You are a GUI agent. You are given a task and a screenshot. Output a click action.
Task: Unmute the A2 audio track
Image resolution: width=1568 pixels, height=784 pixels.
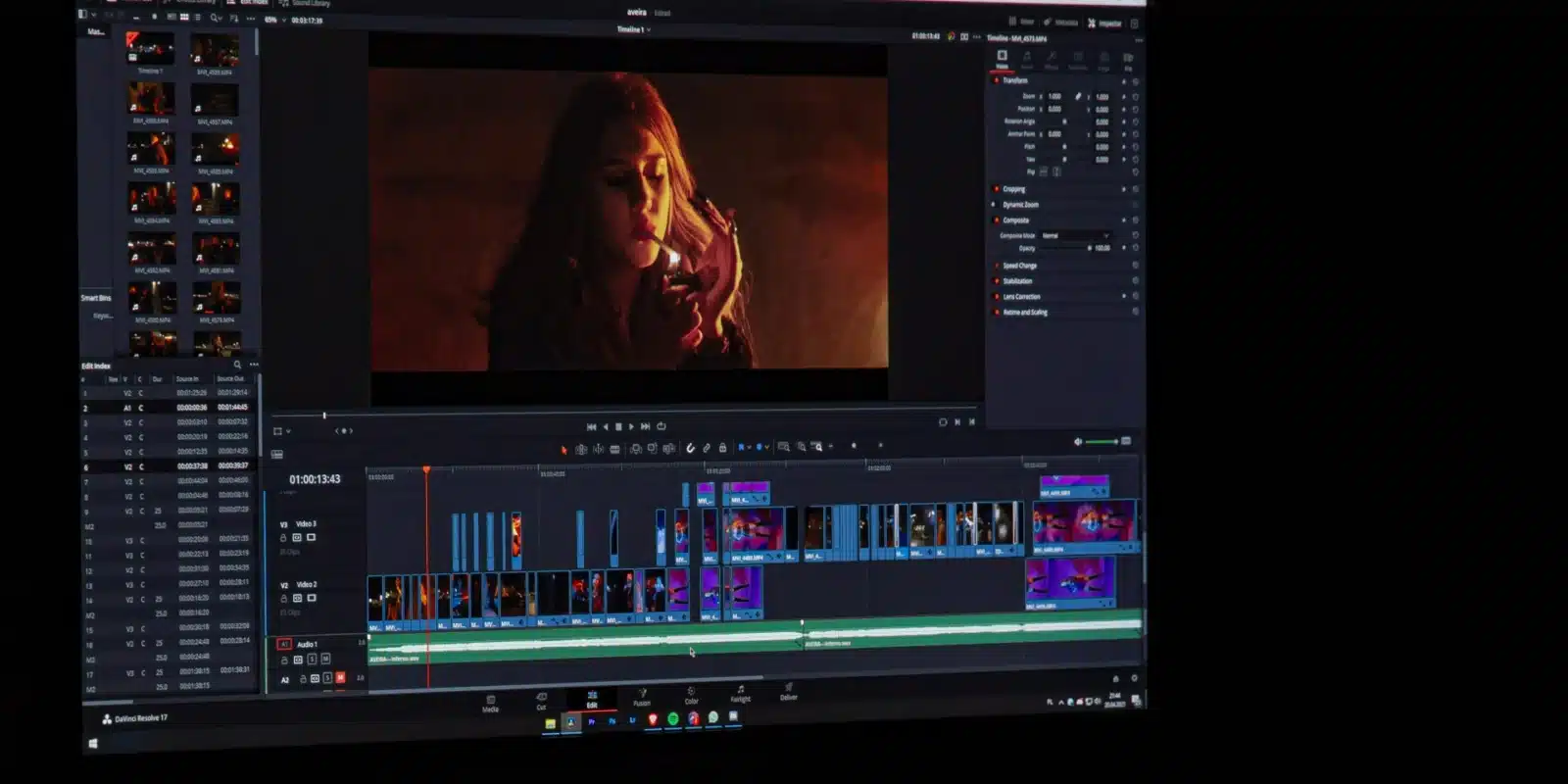point(340,678)
